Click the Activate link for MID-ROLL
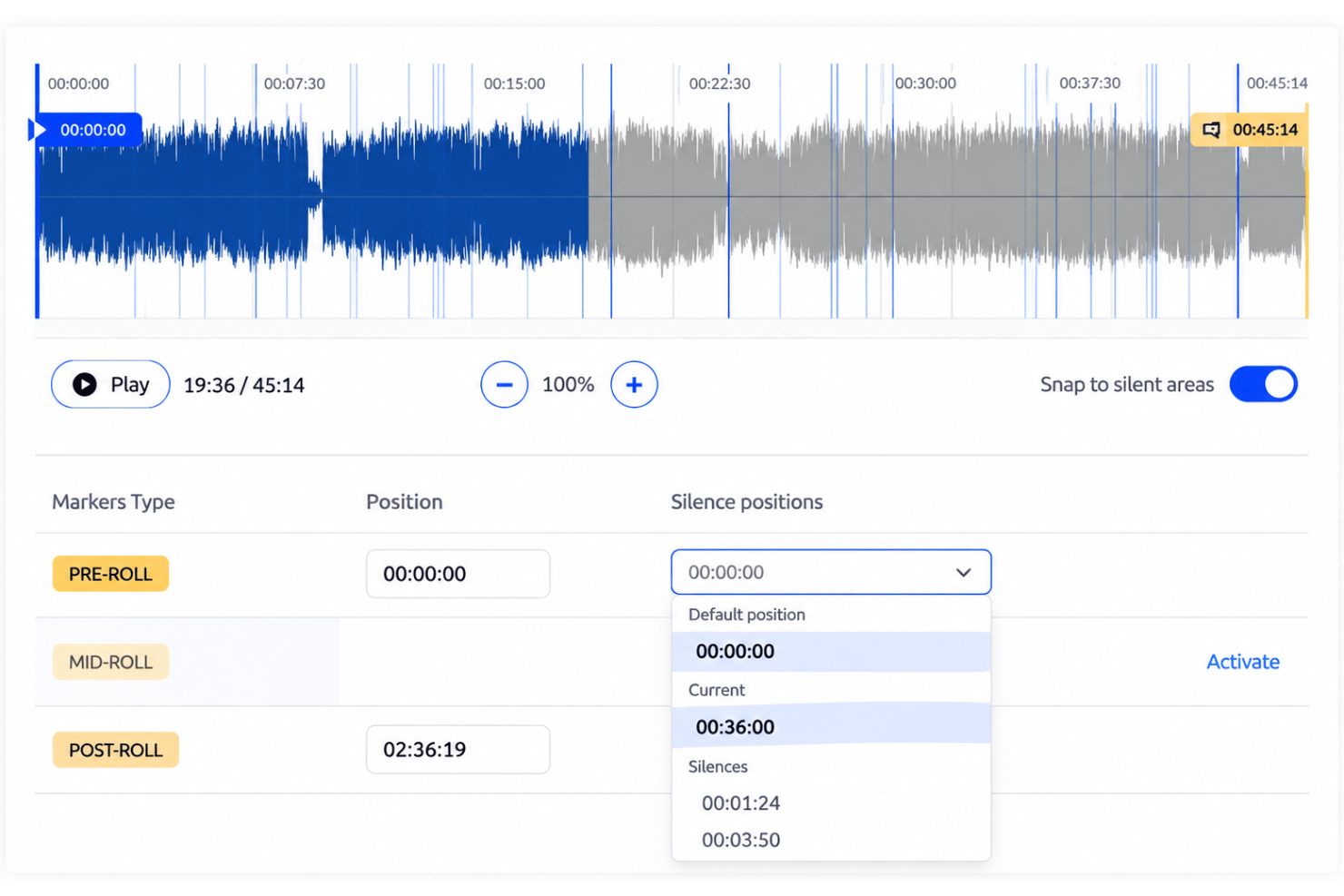The width and height of the screenshot is (1344, 896). pyautogui.click(x=1242, y=662)
